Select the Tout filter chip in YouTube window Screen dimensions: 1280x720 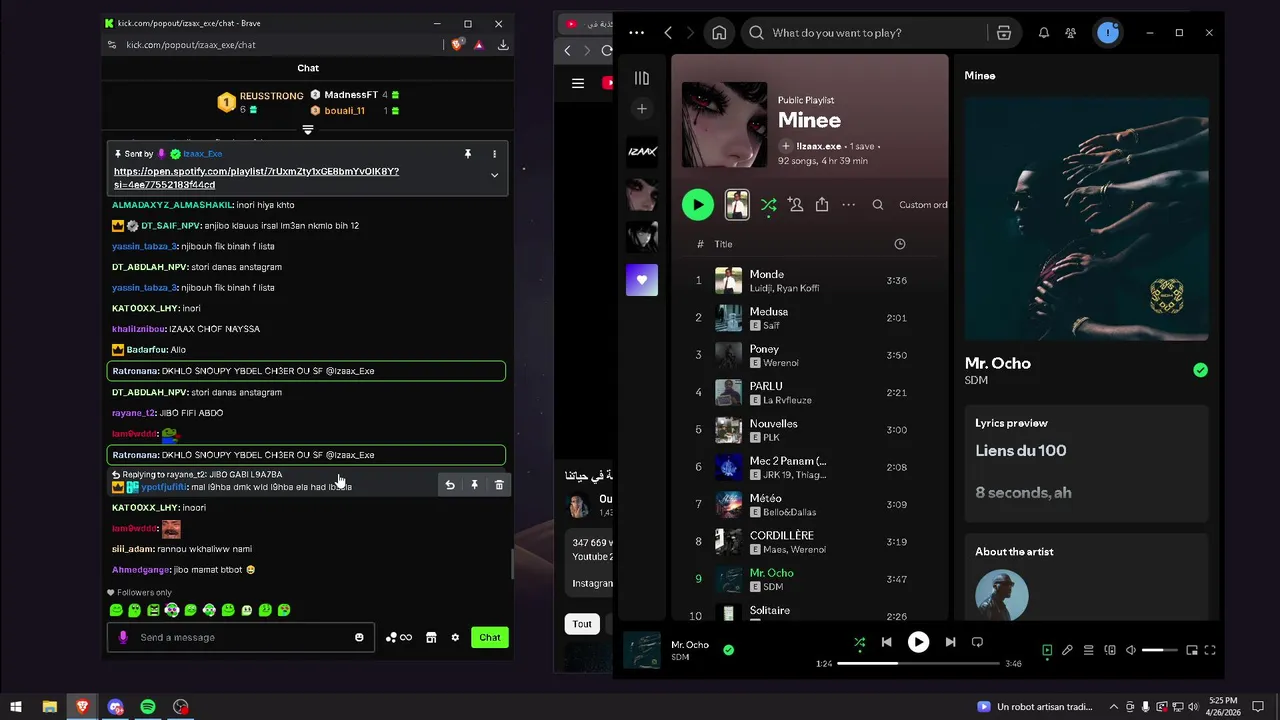point(582,624)
